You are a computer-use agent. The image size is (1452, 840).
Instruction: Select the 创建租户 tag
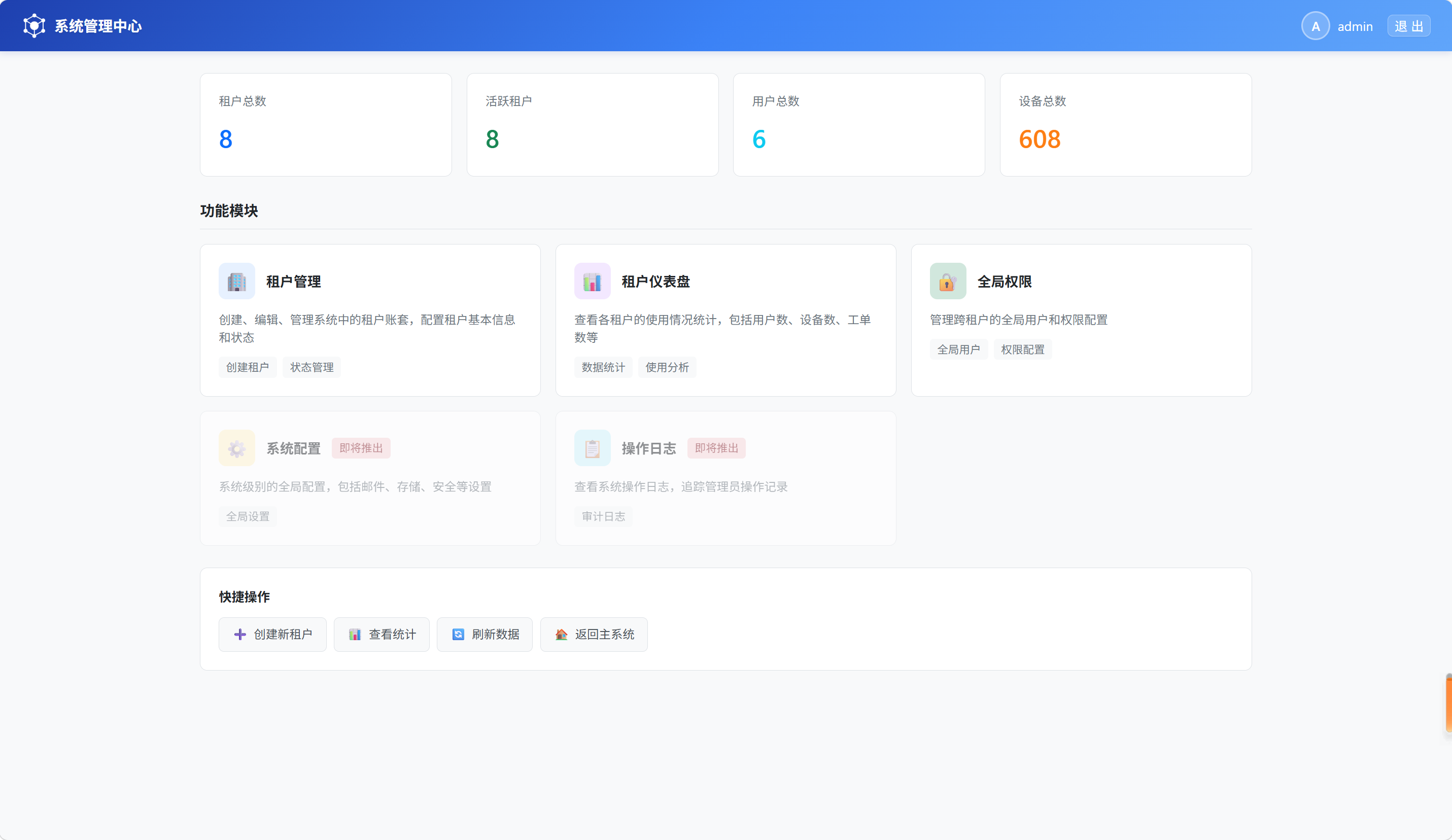click(248, 367)
